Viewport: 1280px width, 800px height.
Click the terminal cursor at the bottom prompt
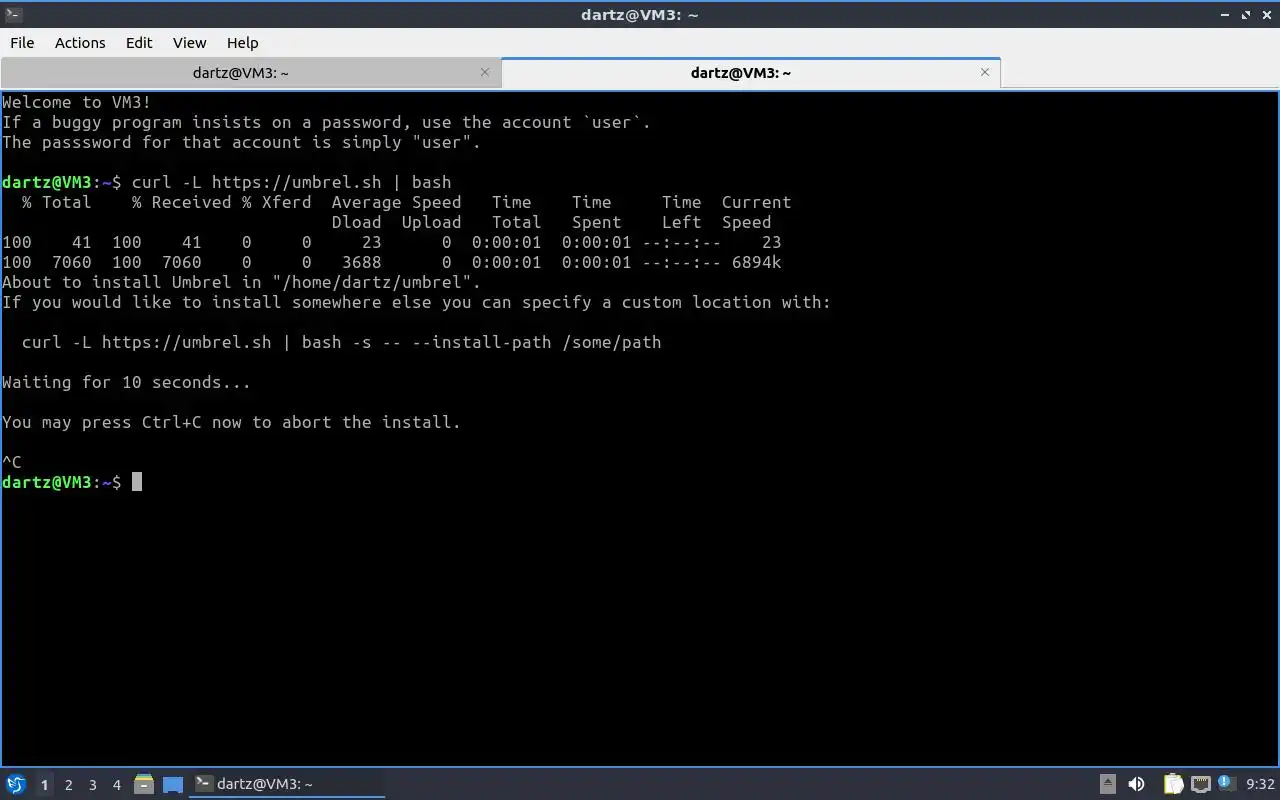click(x=137, y=482)
